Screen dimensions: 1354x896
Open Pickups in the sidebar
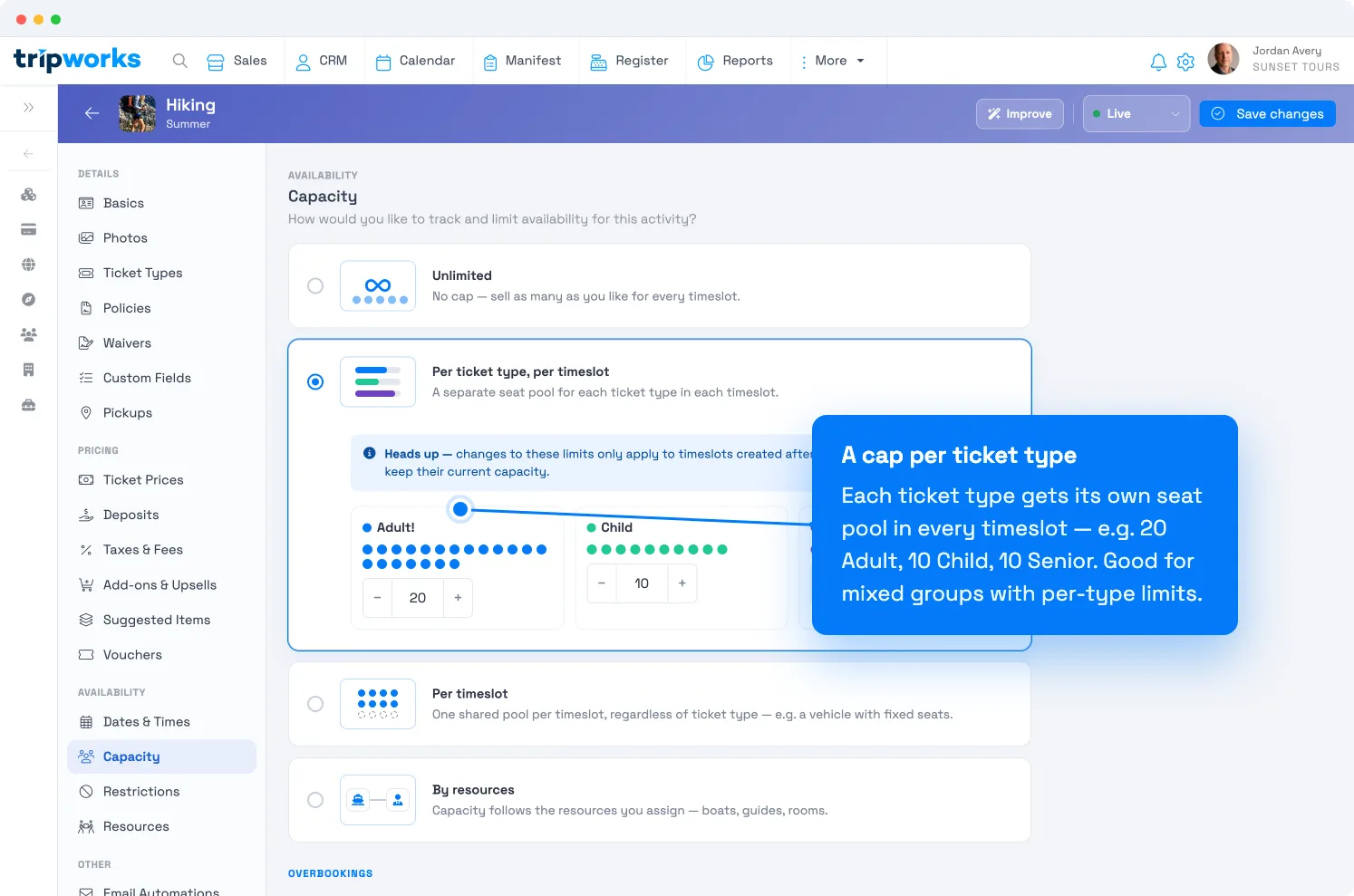point(162,413)
